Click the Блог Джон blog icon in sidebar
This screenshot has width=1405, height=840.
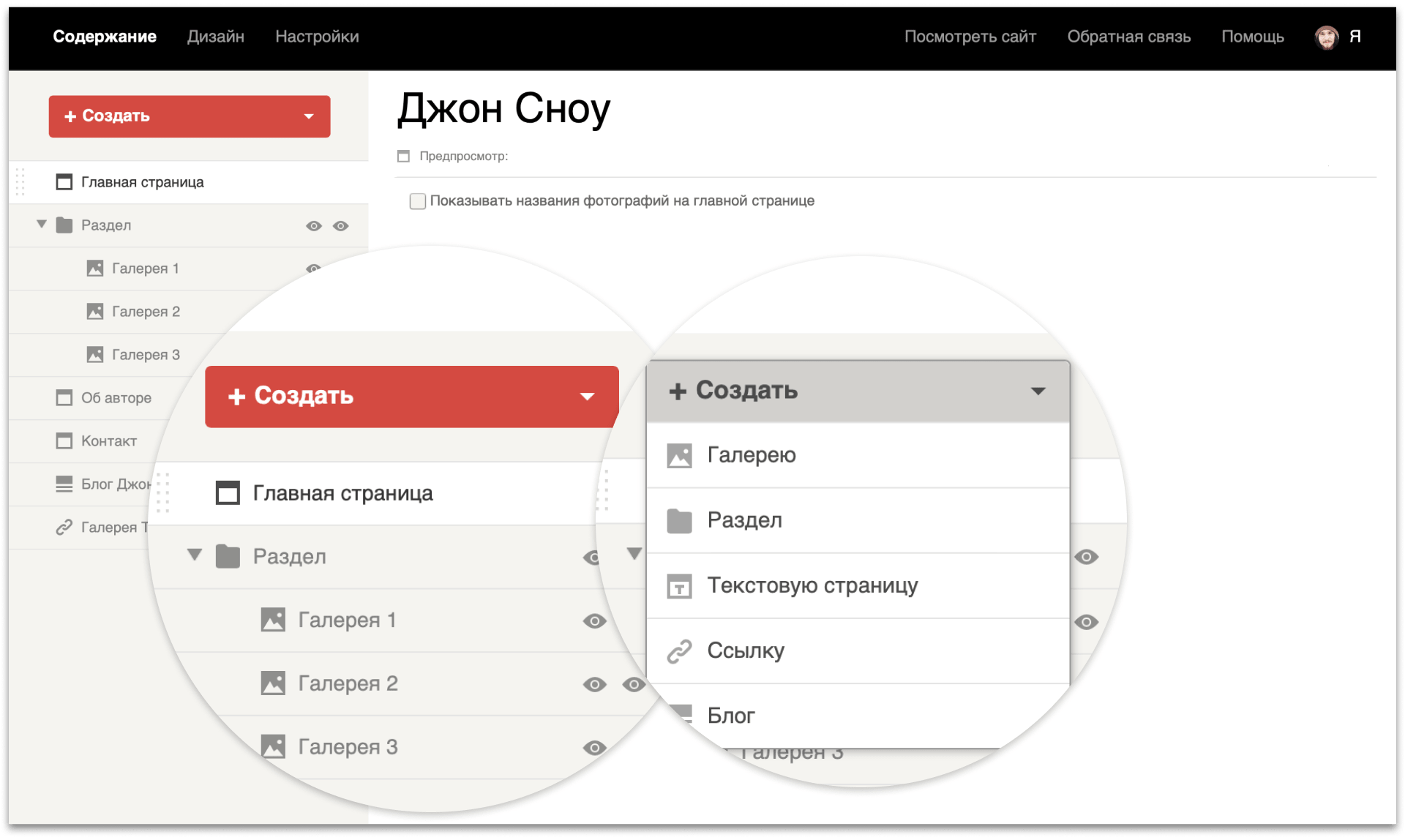point(64,484)
